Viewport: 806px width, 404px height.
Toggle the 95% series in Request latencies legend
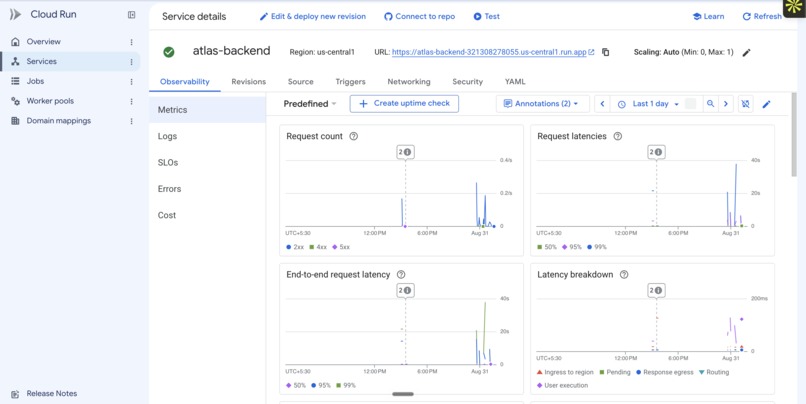click(x=573, y=247)
